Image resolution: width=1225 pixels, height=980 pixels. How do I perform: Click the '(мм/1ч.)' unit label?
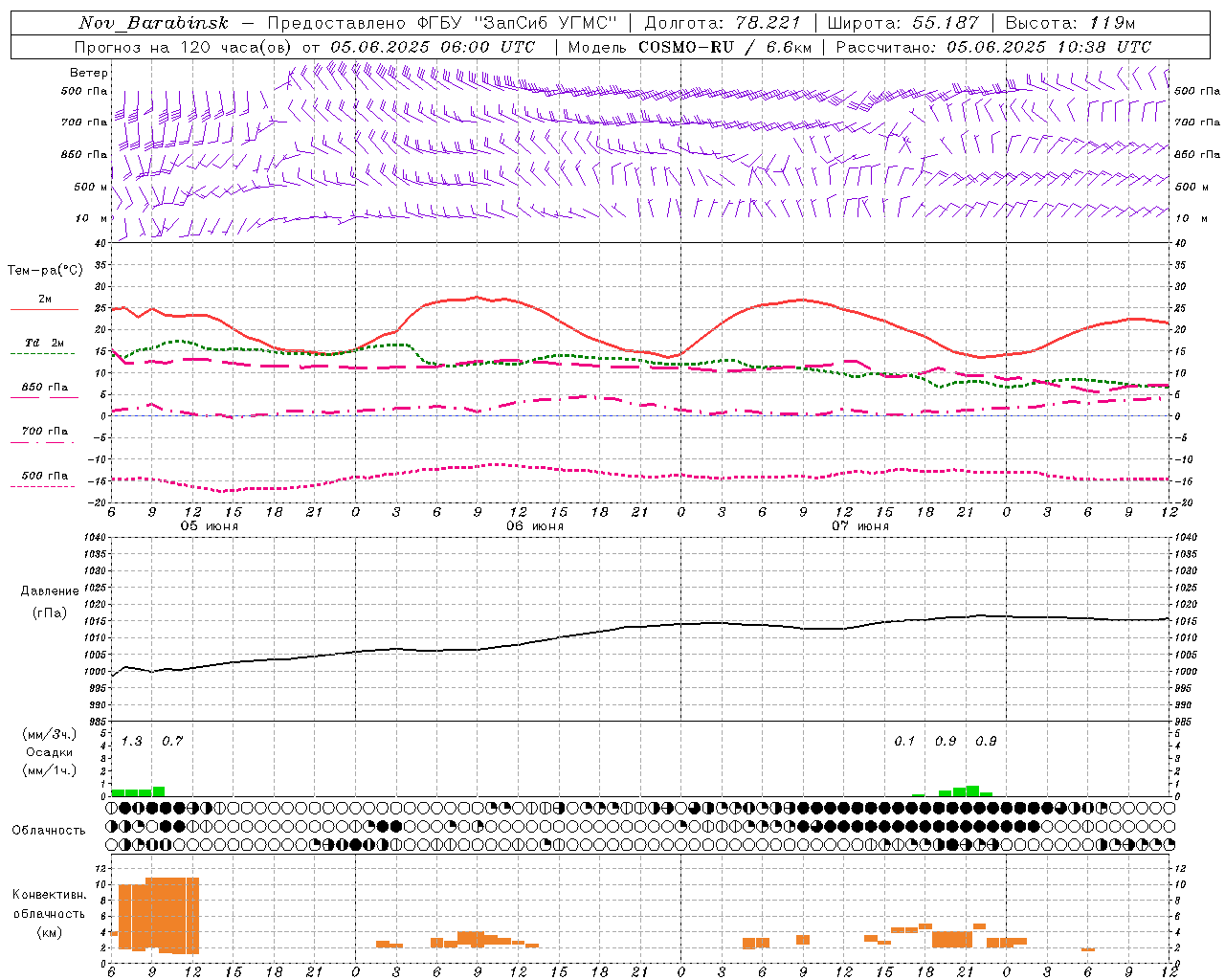click(49, 770)
